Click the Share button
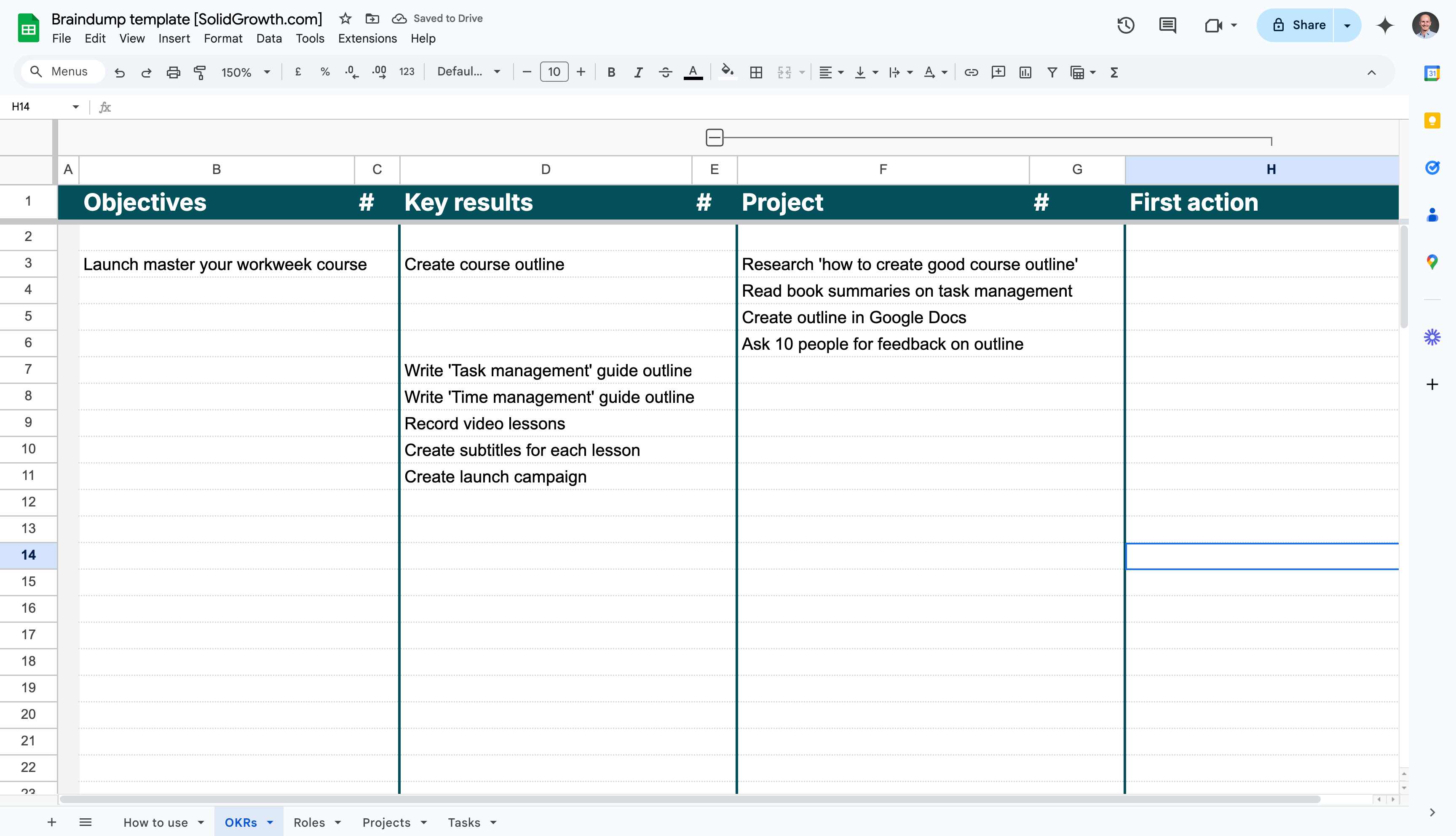The height and width of the screenshot is (836, 1456). (1299, 25)
